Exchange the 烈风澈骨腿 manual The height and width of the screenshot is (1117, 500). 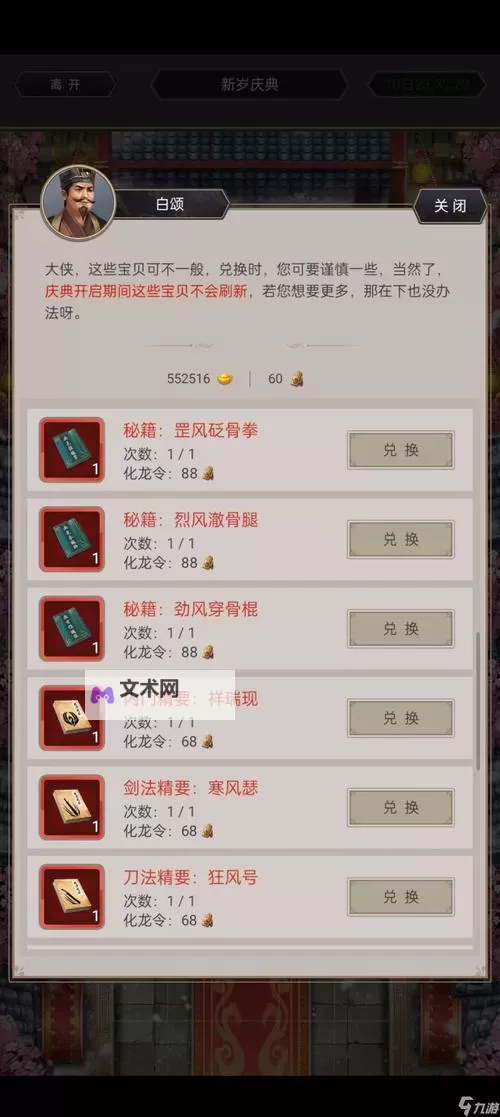pyautogui.click(x=400, y=539)
